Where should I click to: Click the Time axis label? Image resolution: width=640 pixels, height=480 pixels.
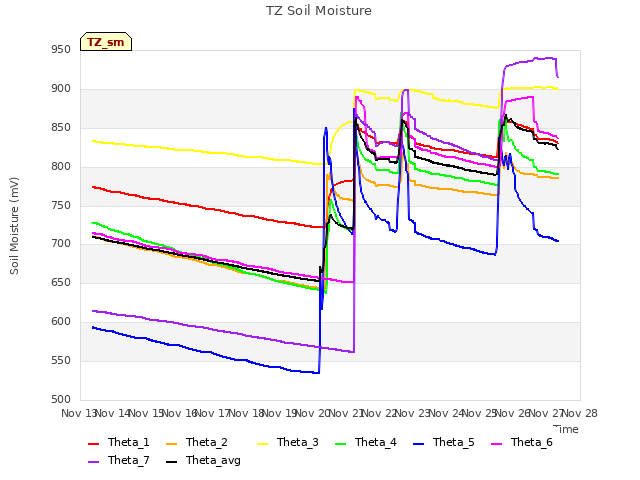tap(566, 429)
